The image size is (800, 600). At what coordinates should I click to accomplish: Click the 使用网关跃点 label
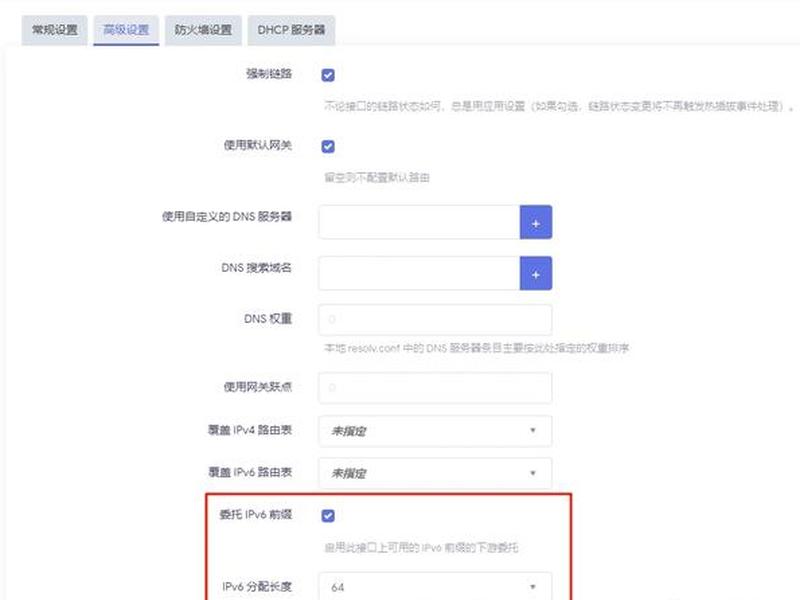pyautogui.click(x=258, y=387)
